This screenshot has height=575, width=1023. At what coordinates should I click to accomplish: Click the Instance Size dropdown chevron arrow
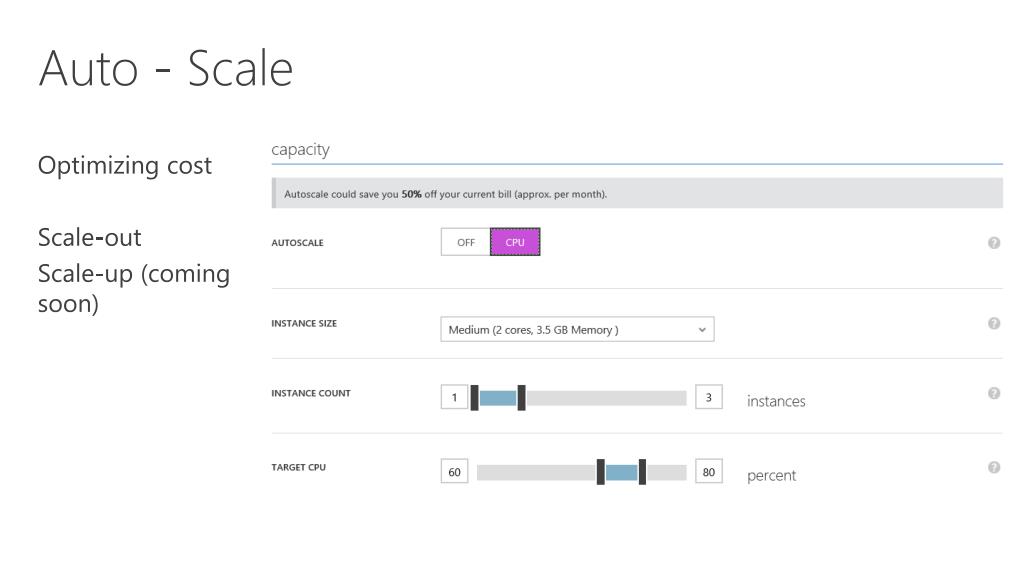click(x=702, y=330)
